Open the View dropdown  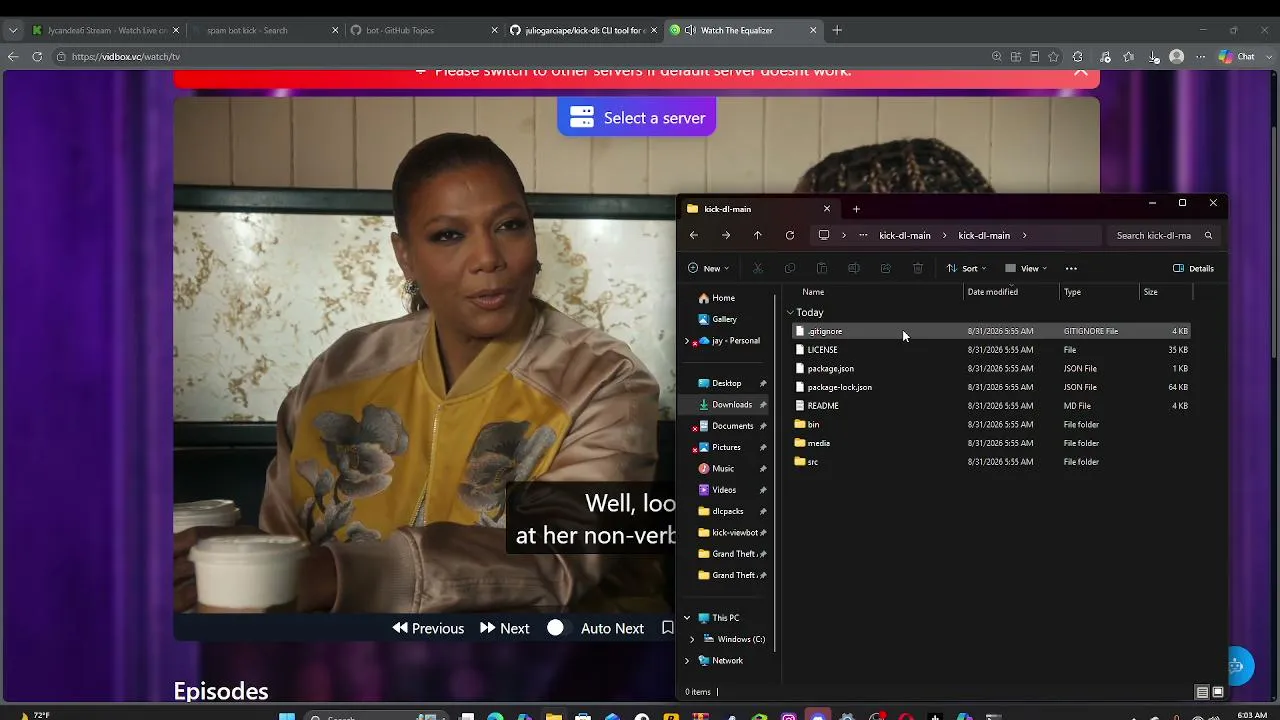coord(1026,268)
